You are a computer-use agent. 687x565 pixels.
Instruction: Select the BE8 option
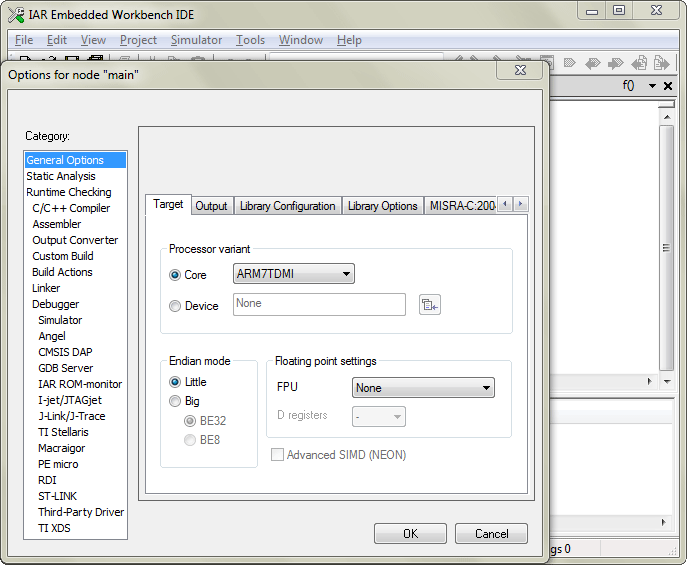[190, 440]
